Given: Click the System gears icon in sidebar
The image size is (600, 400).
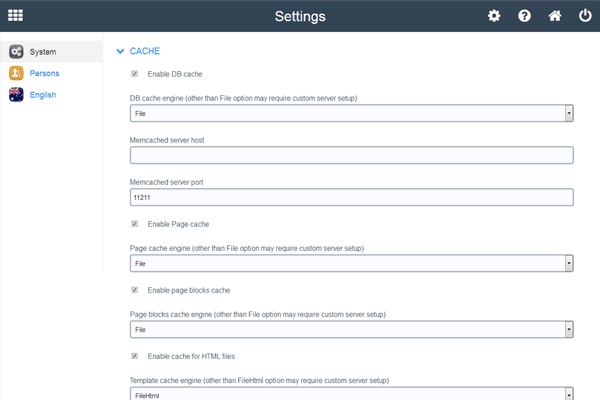Looking at the screenshot, I should 16,51.
